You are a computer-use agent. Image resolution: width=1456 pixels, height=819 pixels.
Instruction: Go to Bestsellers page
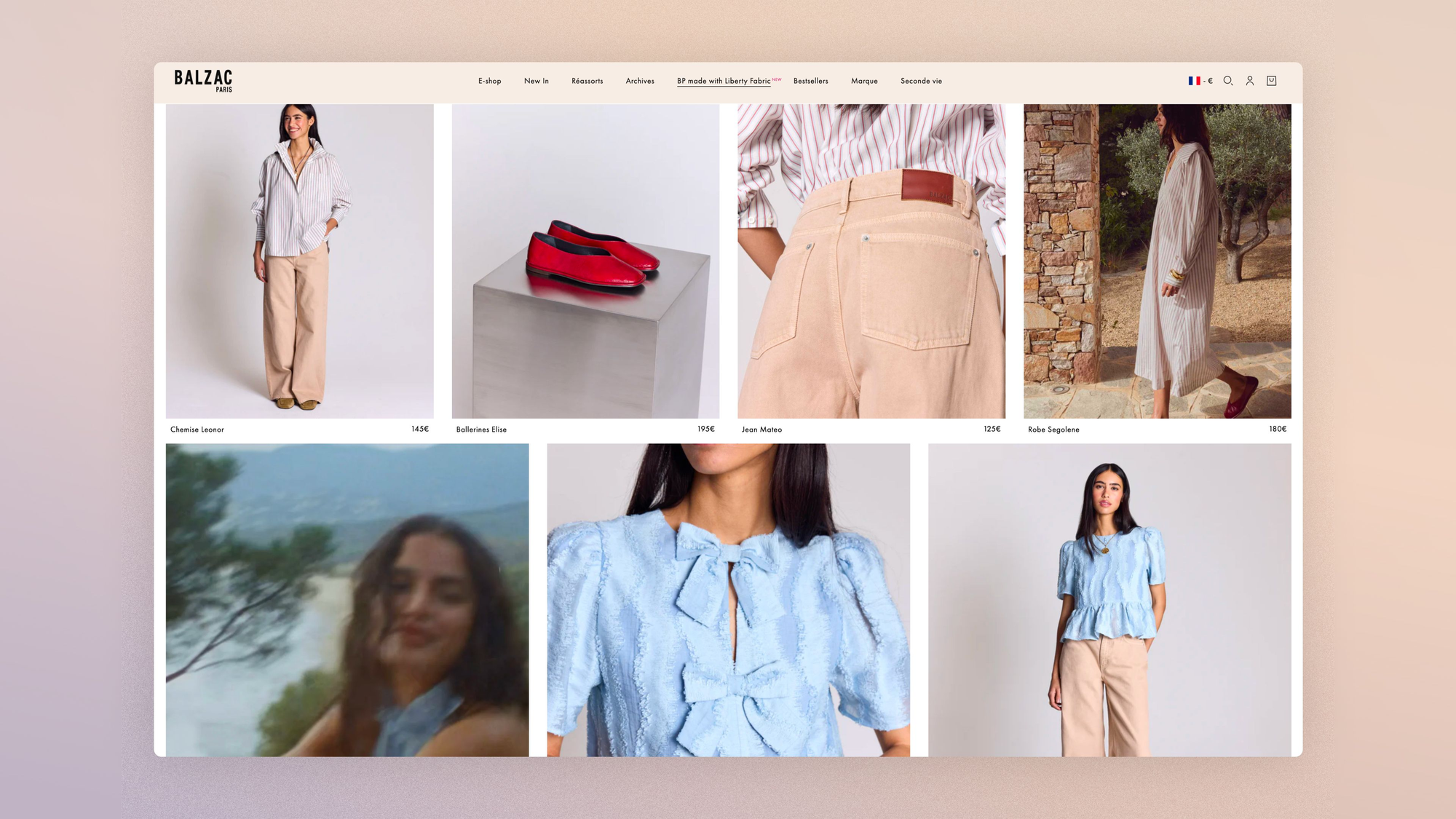pyautogui.click(x=810, y=81)
